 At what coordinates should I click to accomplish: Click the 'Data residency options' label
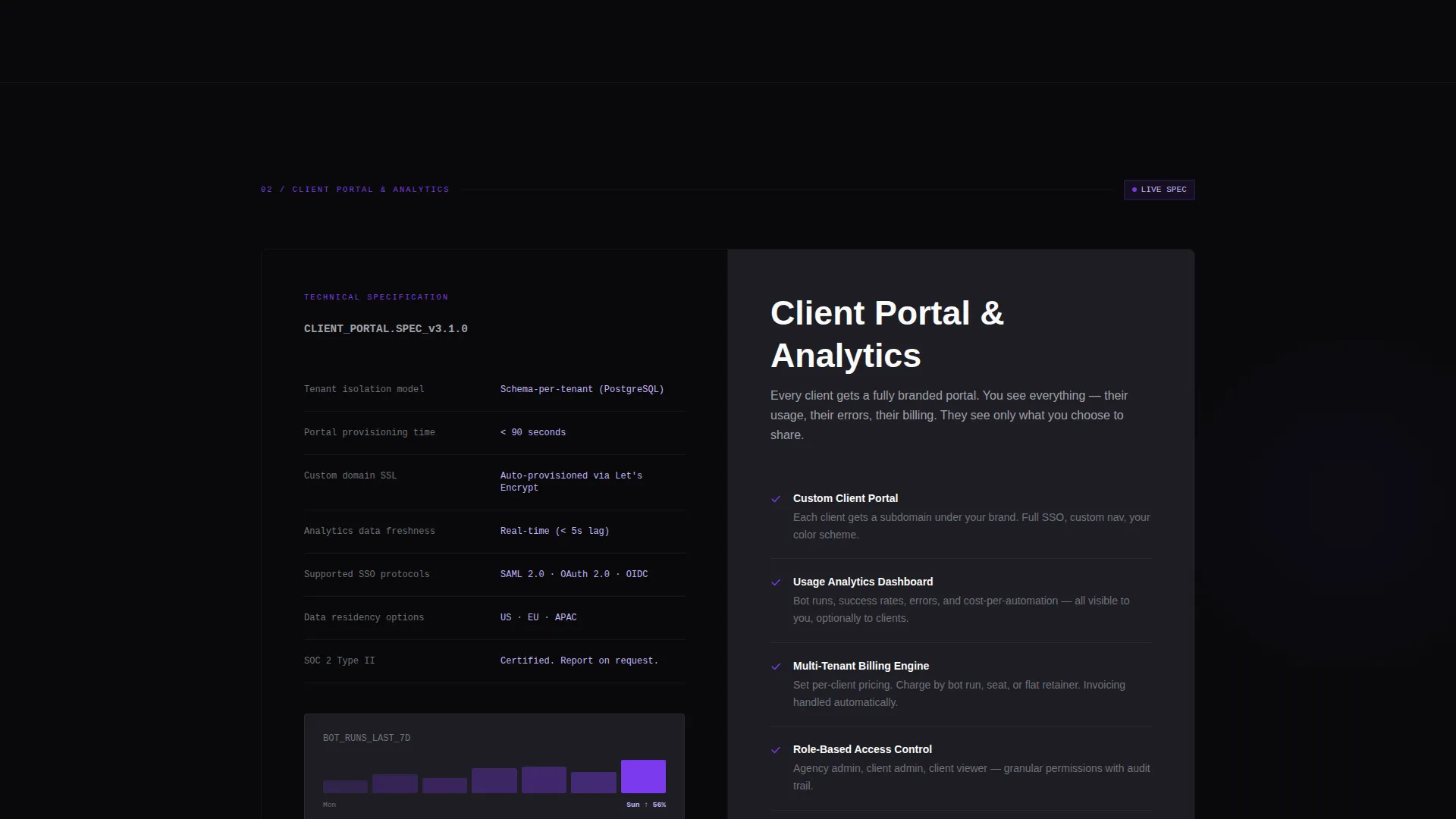(x=364, y=617)
